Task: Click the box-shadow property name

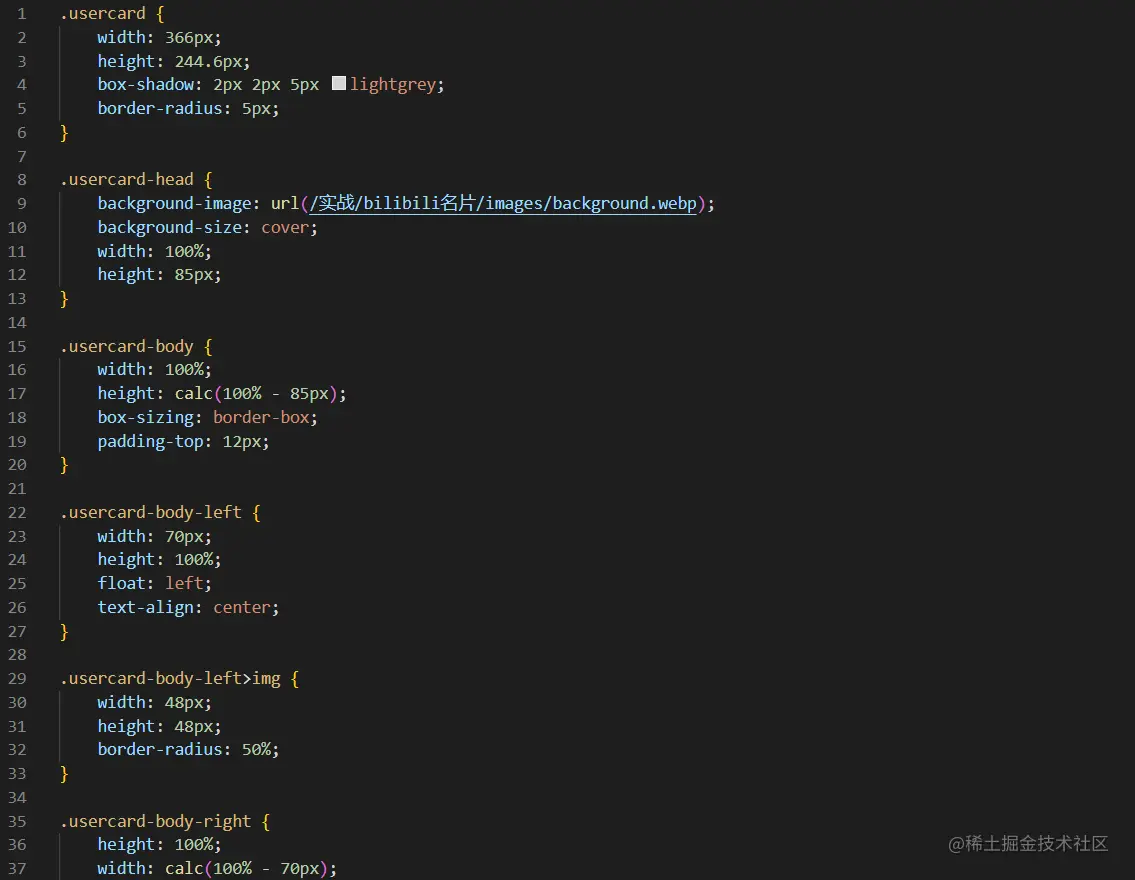Action: tap(145, 85)
